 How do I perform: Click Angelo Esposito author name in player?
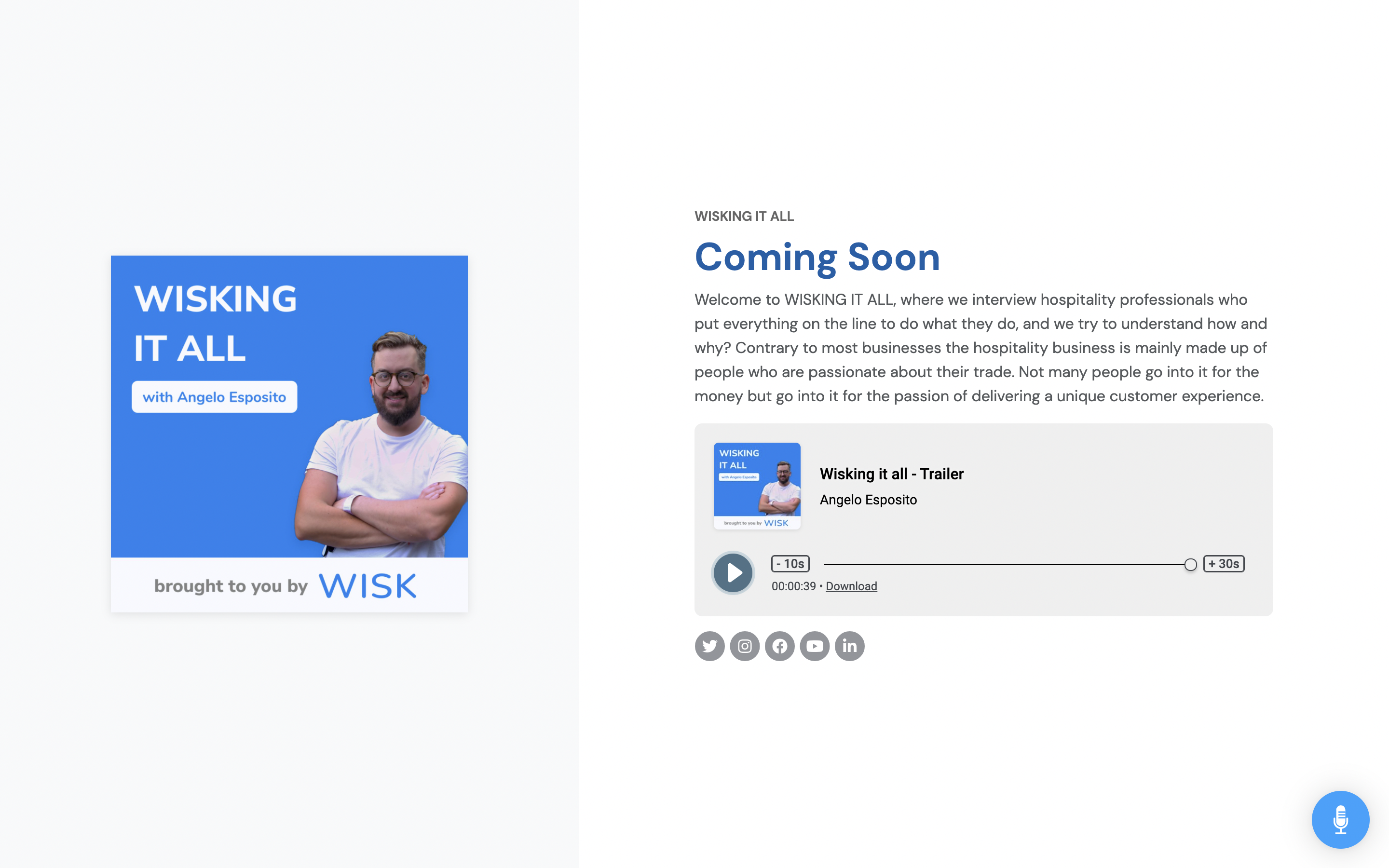[868, 500]
